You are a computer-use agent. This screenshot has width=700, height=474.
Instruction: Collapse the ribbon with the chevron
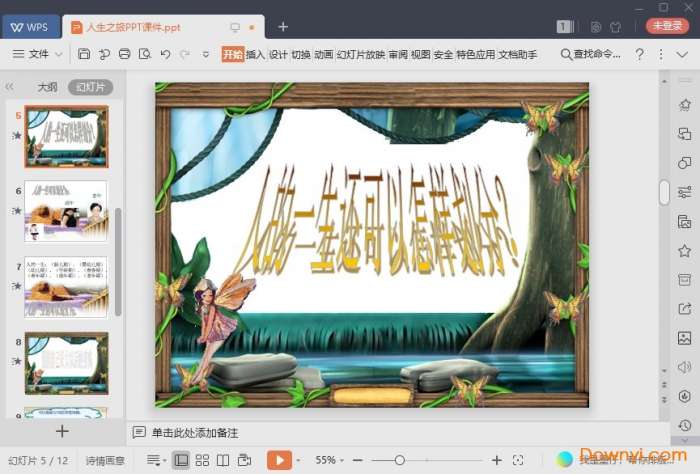[682, 54]
